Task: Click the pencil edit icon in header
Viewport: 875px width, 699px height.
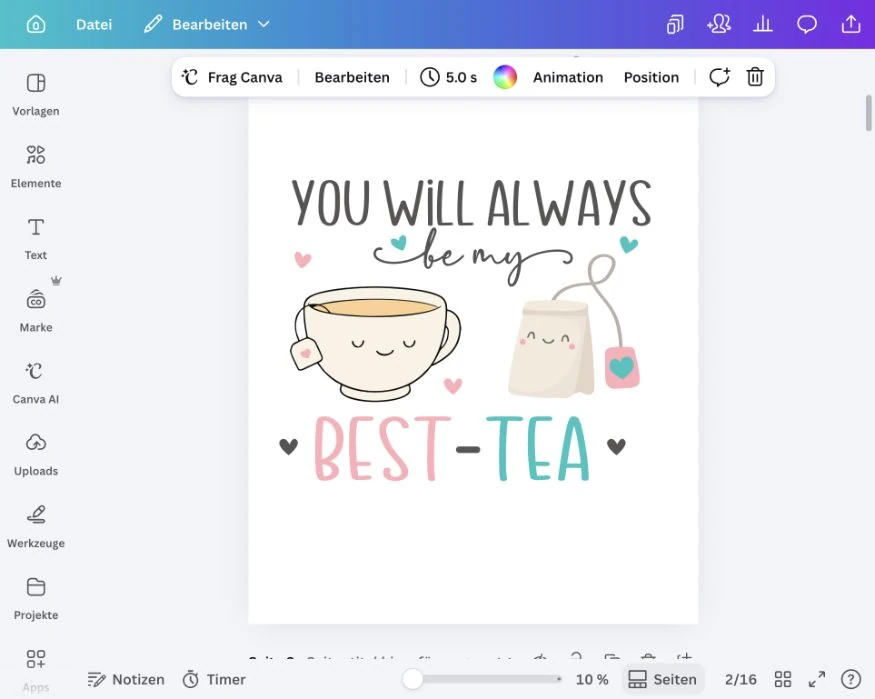Action: click(153, 25)
